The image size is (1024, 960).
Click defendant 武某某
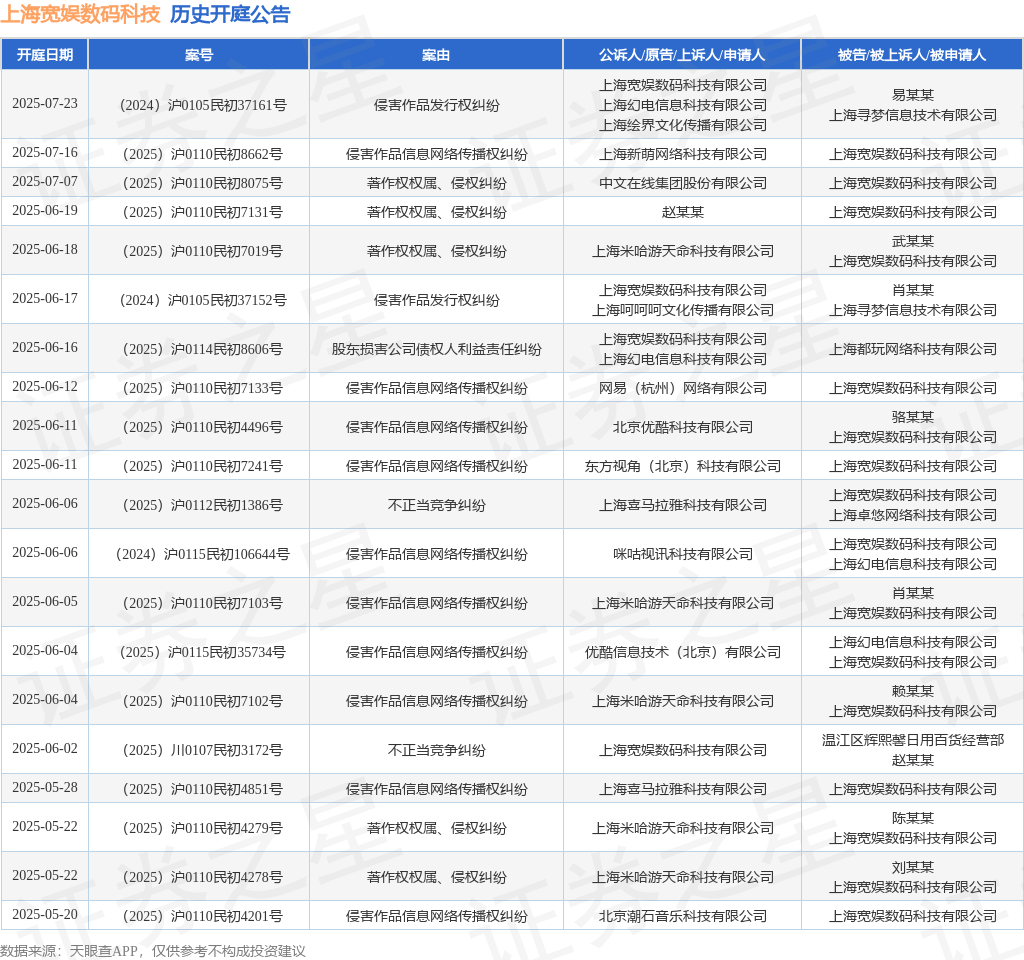coord(913,242)
